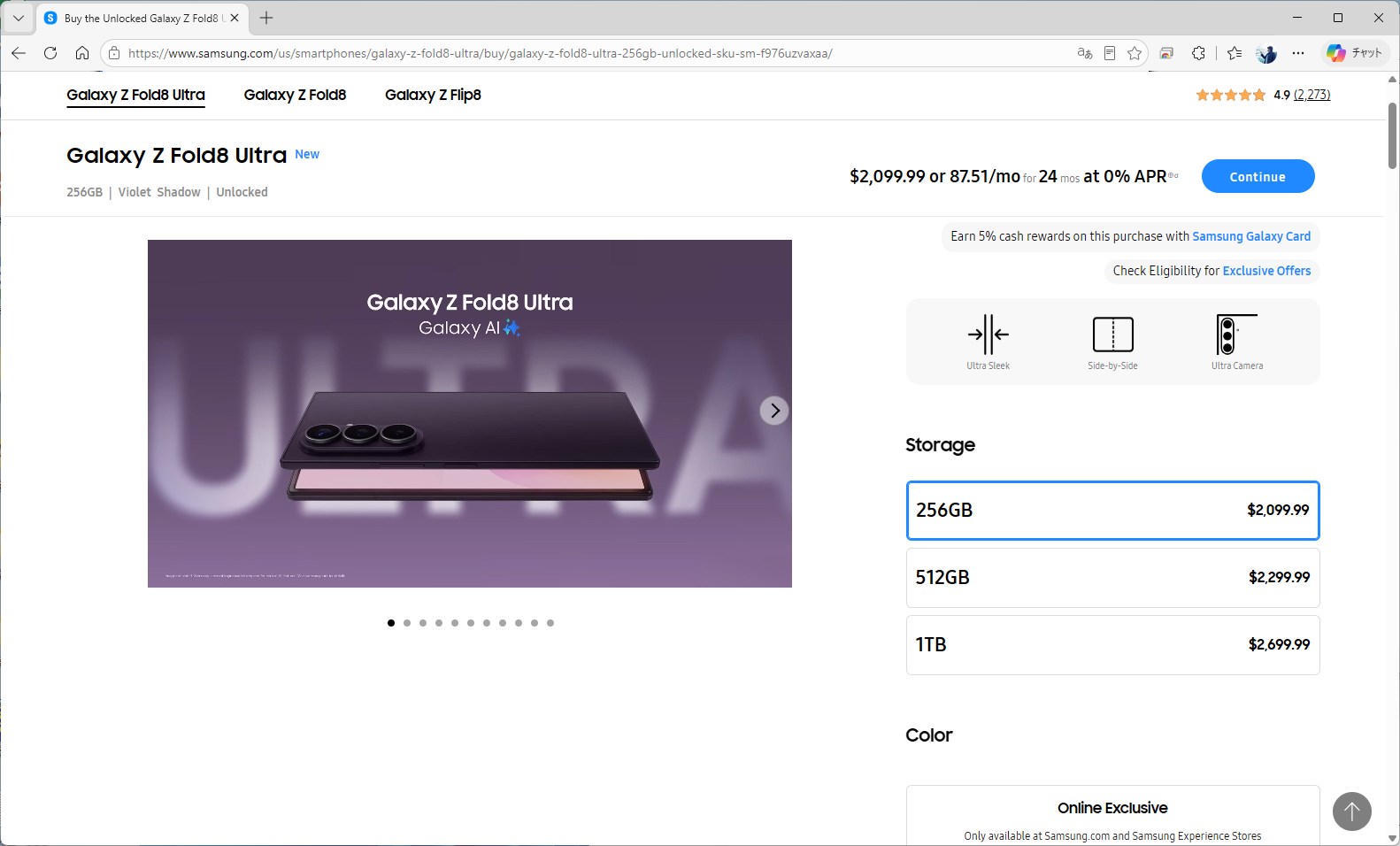Screen dimensions: 1400x846
Task: Click the scroll back to top button
Action: pyautogui.click(x=1352, y=811)
